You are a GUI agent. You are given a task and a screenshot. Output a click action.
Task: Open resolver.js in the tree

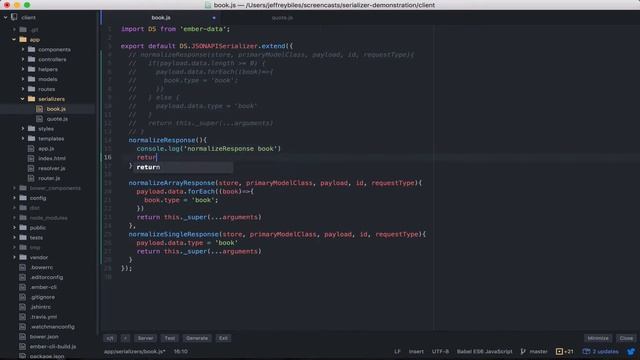(52, 168)
